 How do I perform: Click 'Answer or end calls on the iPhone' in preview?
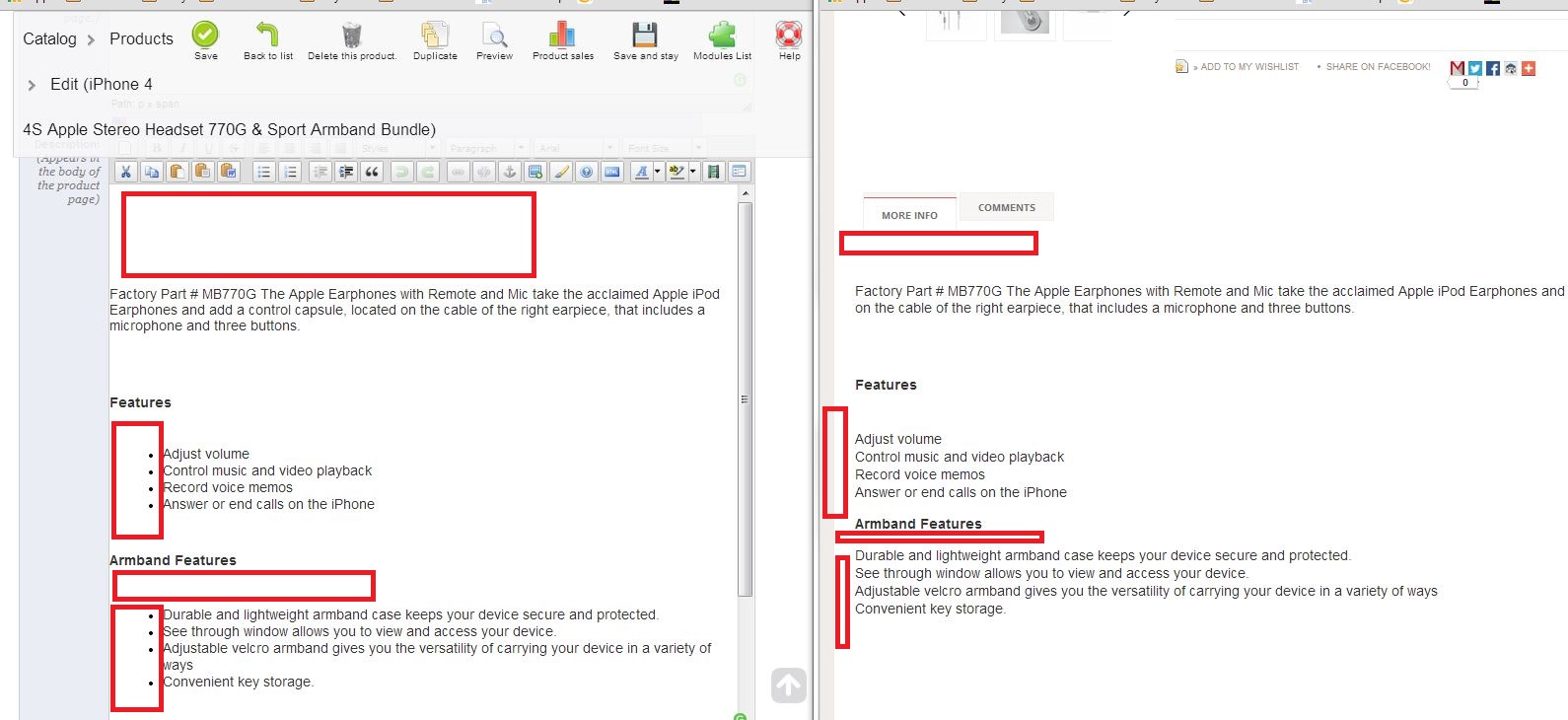point(961,492)
